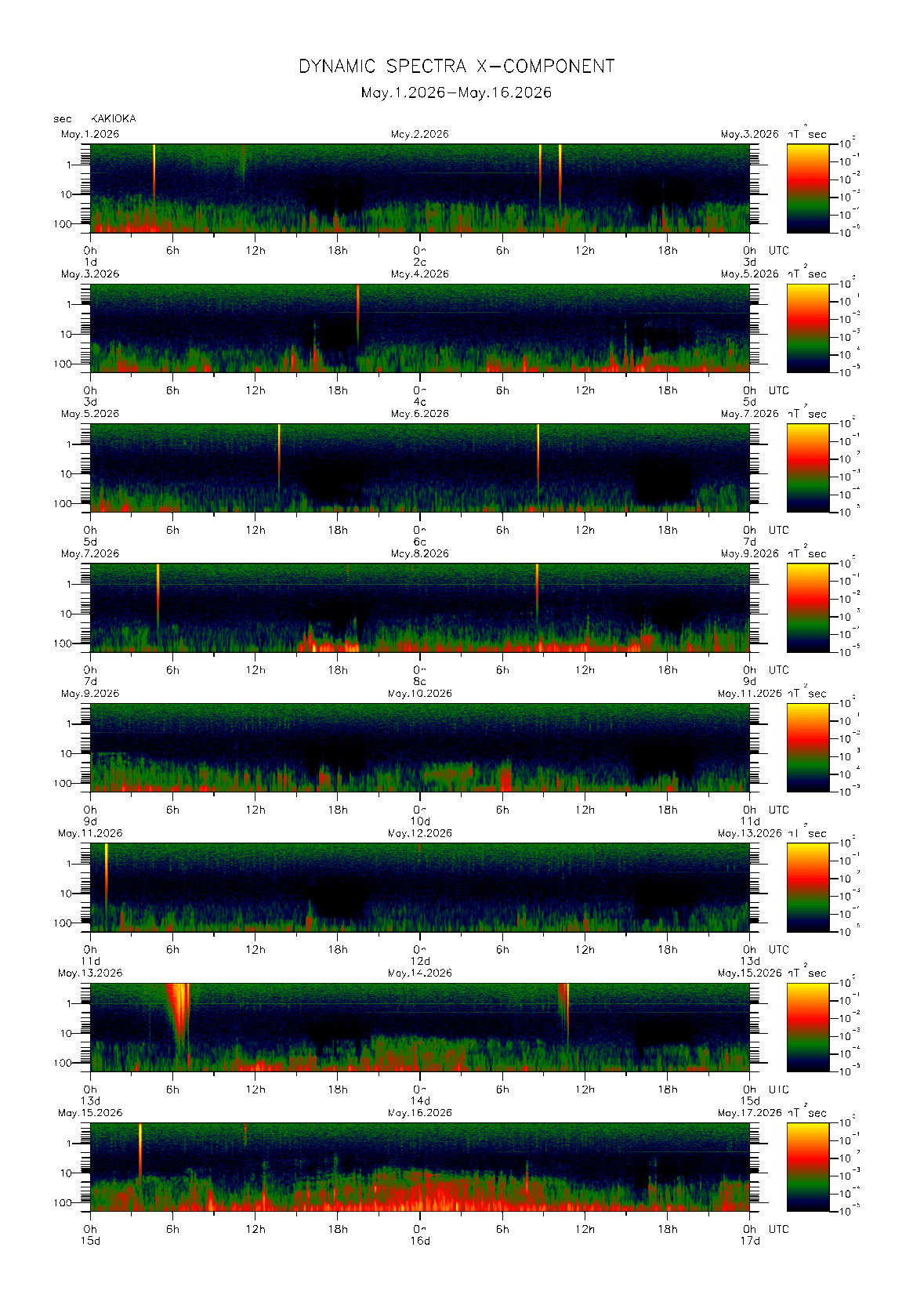913x1316 pixels.
Task: Click the "16d" day label
Action: 420,1241
